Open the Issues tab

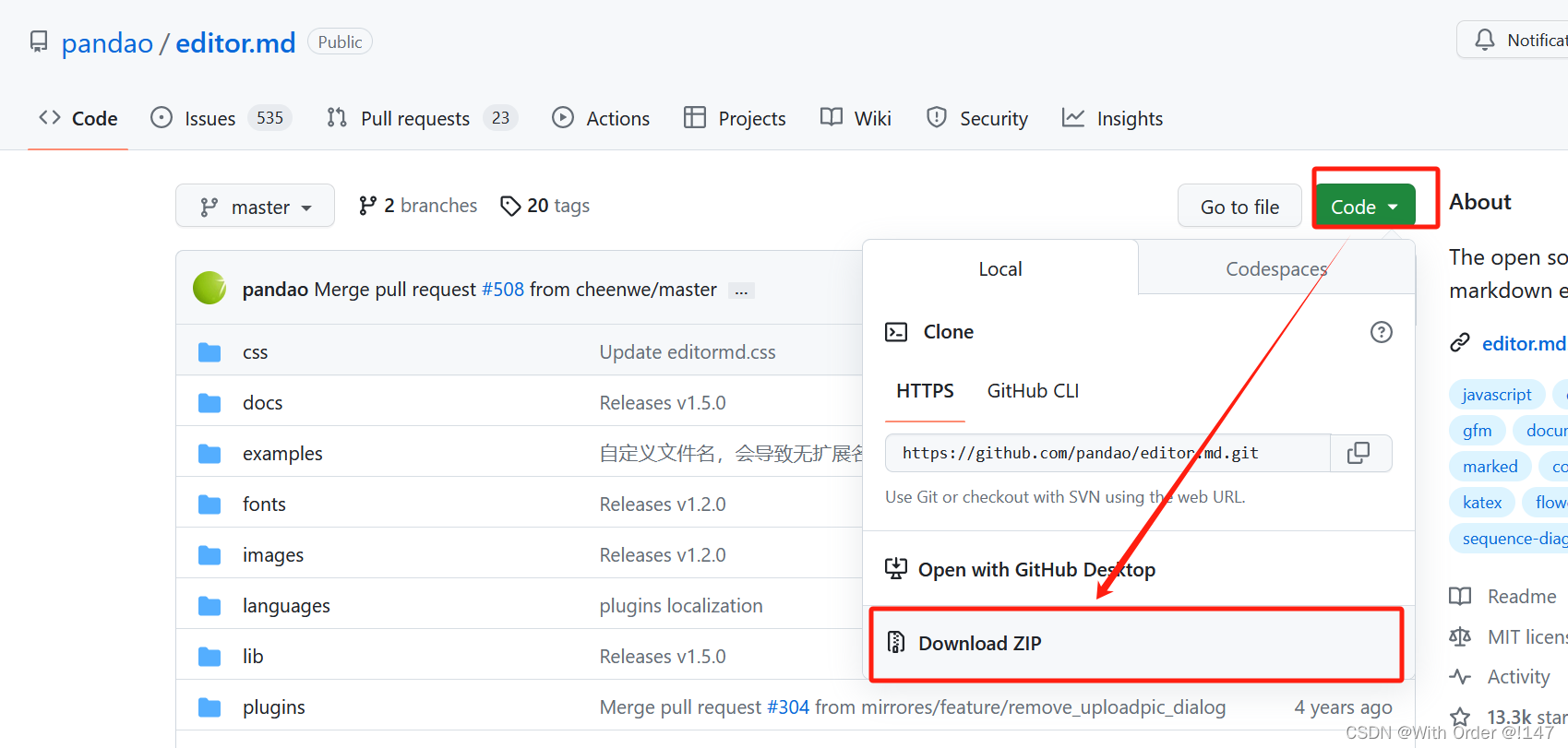(x=221, y=118)
